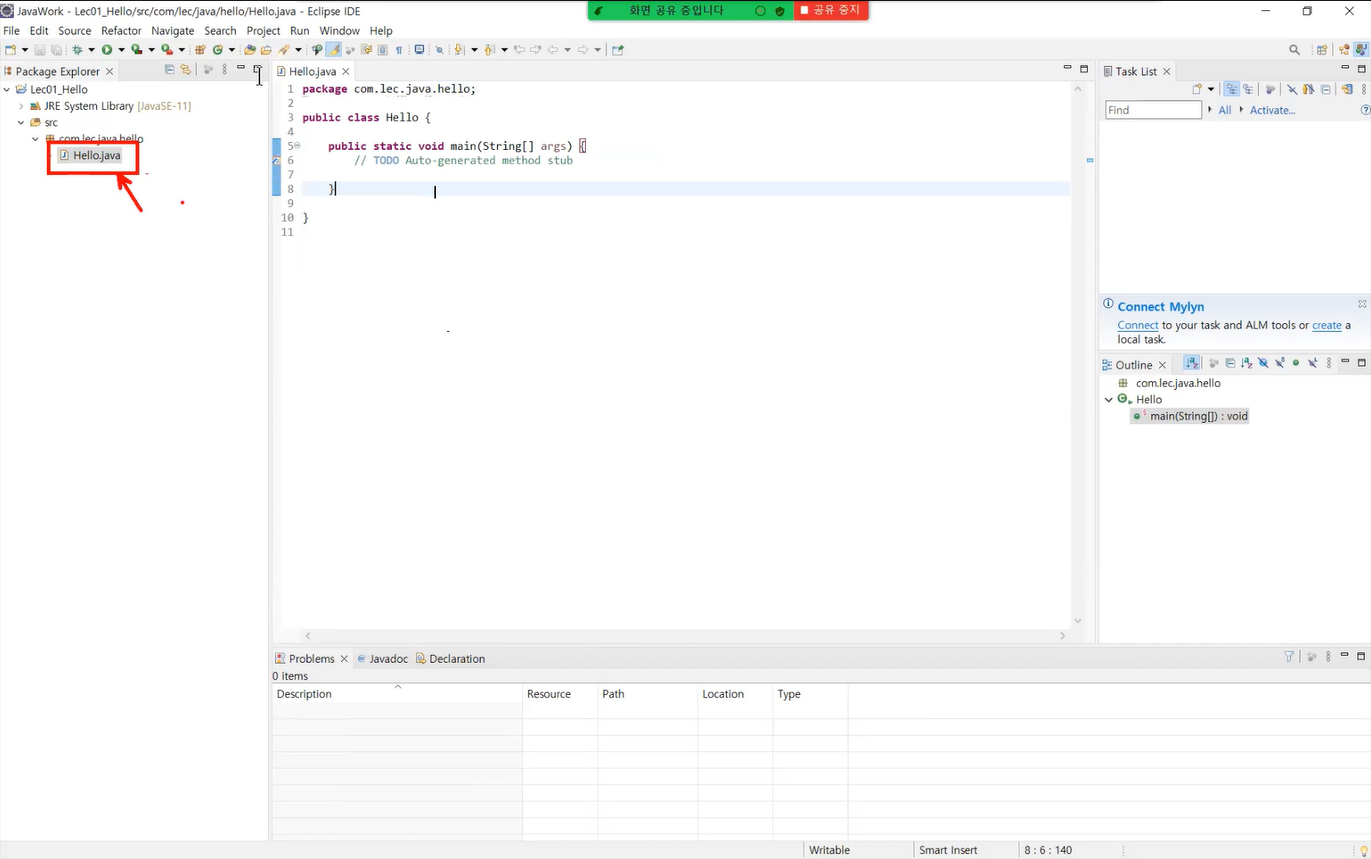Toggle Hide Static Members in Outline
This screenshot has width=1371, height=859.
[x=1280, y=364]
